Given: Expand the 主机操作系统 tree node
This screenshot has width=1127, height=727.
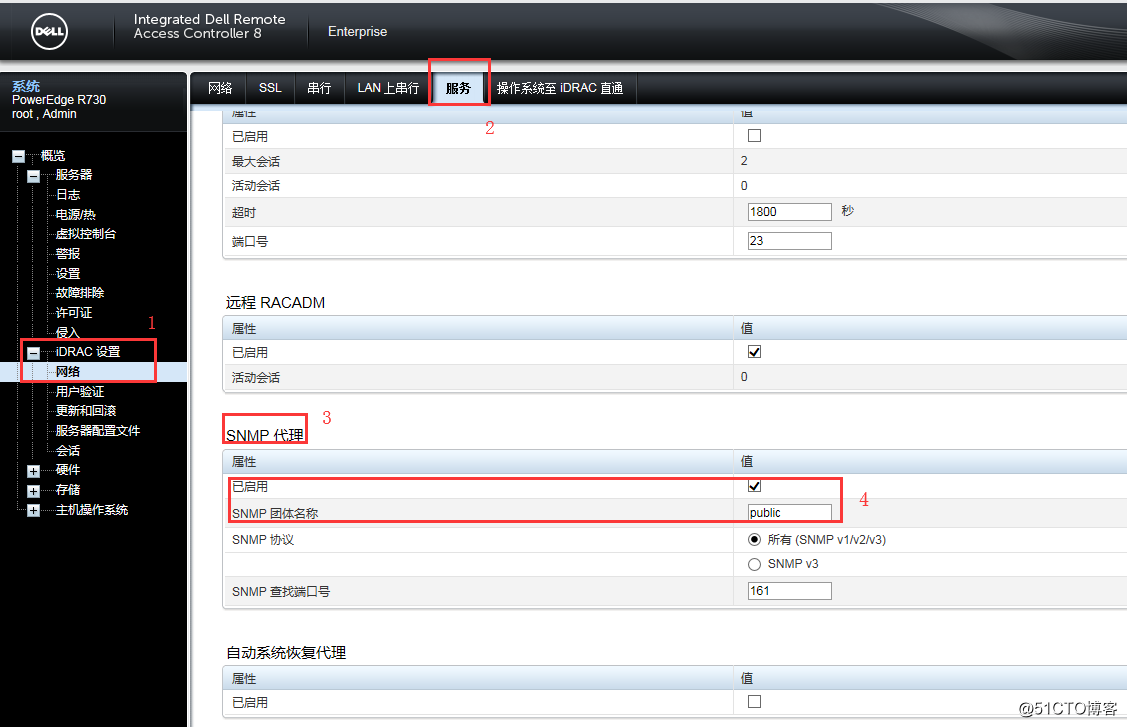Looking at the screenshot, I should (x=33, y=511).
